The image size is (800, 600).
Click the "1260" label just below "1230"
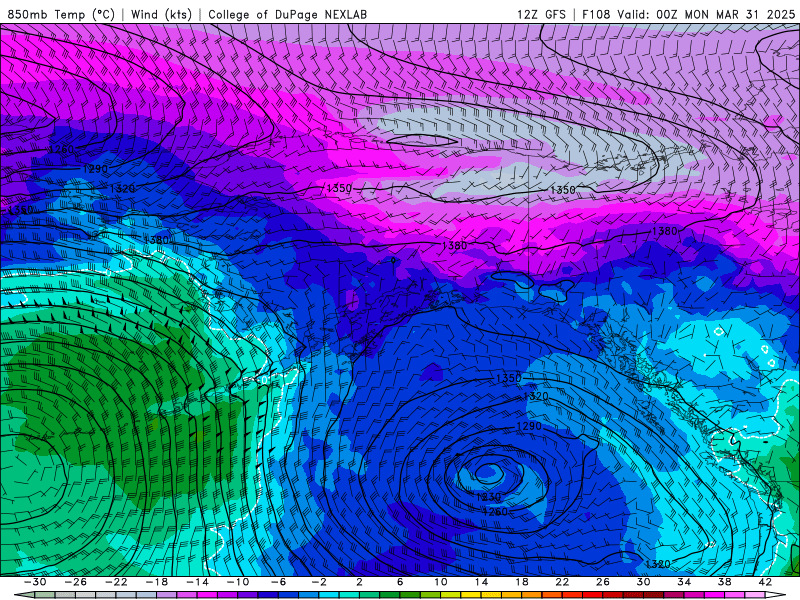(x=495, y=511)
